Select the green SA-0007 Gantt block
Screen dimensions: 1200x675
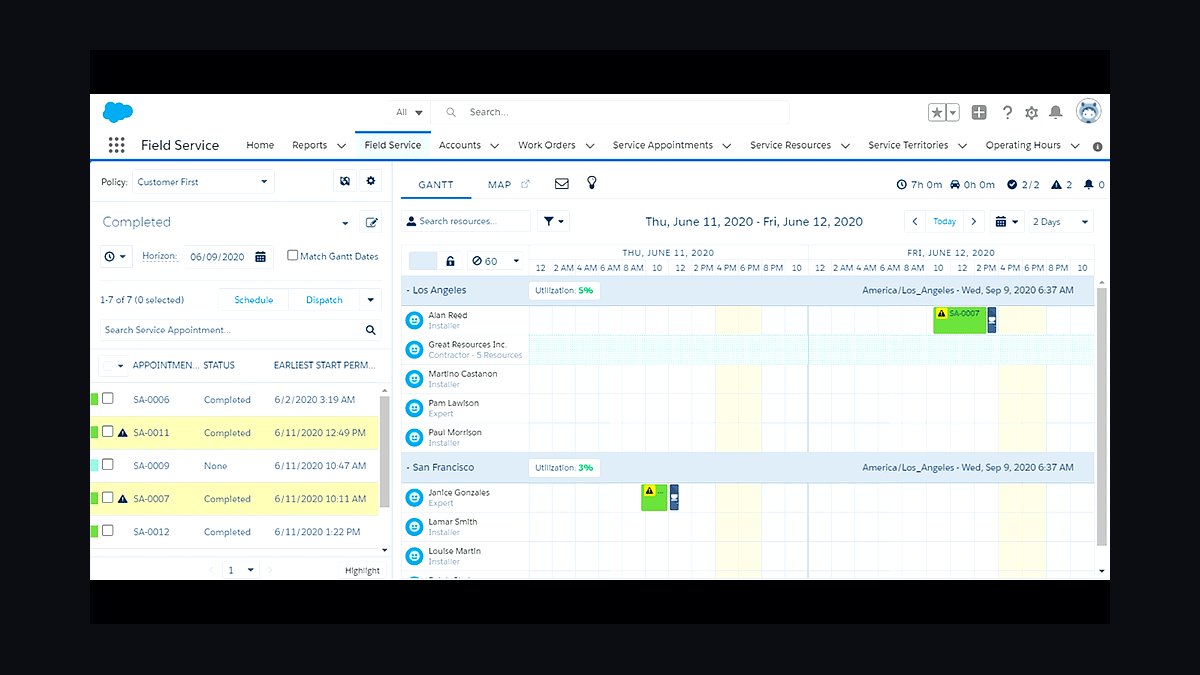[x=960, y=320]
